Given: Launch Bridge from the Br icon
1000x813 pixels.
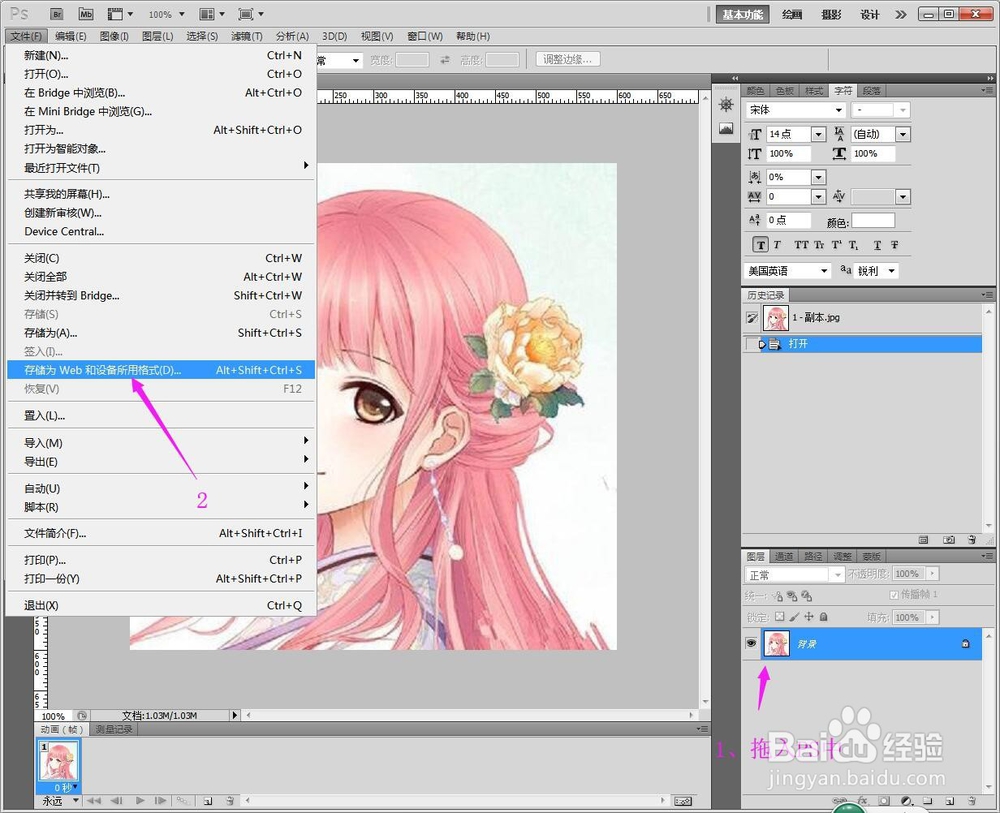Looking at the screenshot, I should pyautogui.click(x=57, y=14).
